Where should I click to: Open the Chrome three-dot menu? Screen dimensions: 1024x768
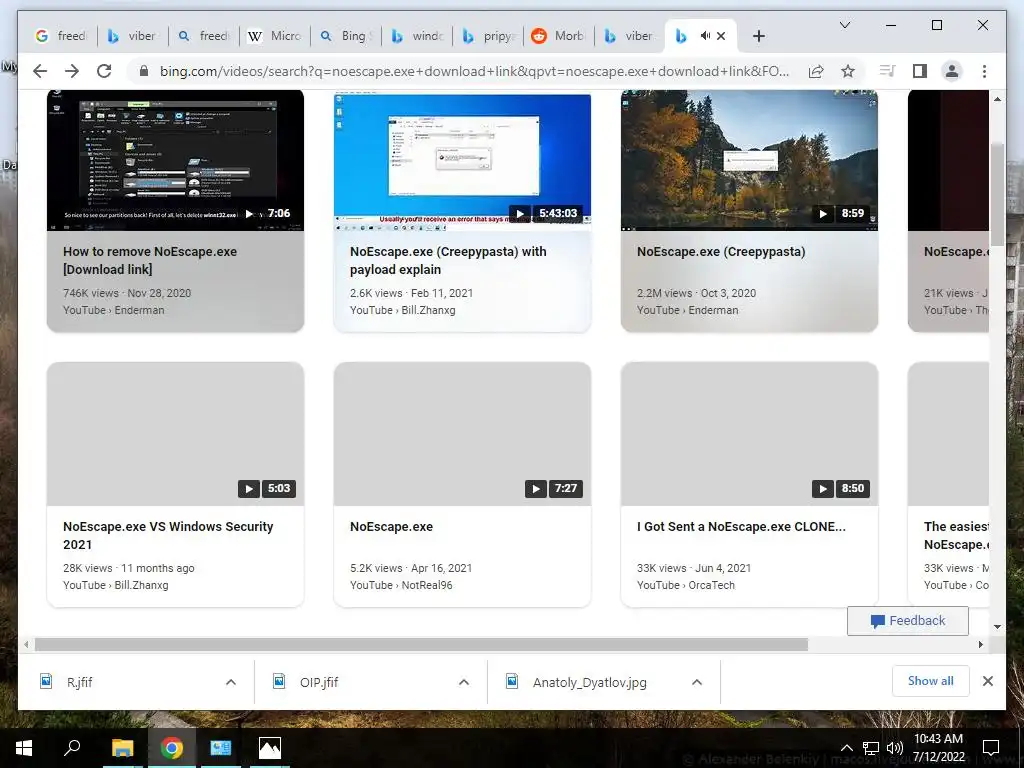(x=984, y=71)
